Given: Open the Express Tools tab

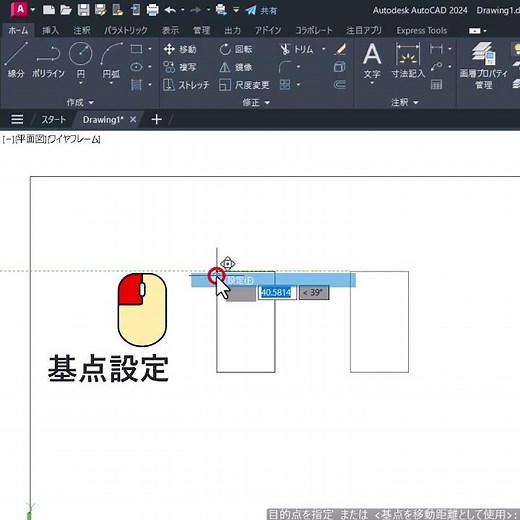Looking at the screenshot, I should click(x=422, y=31).
